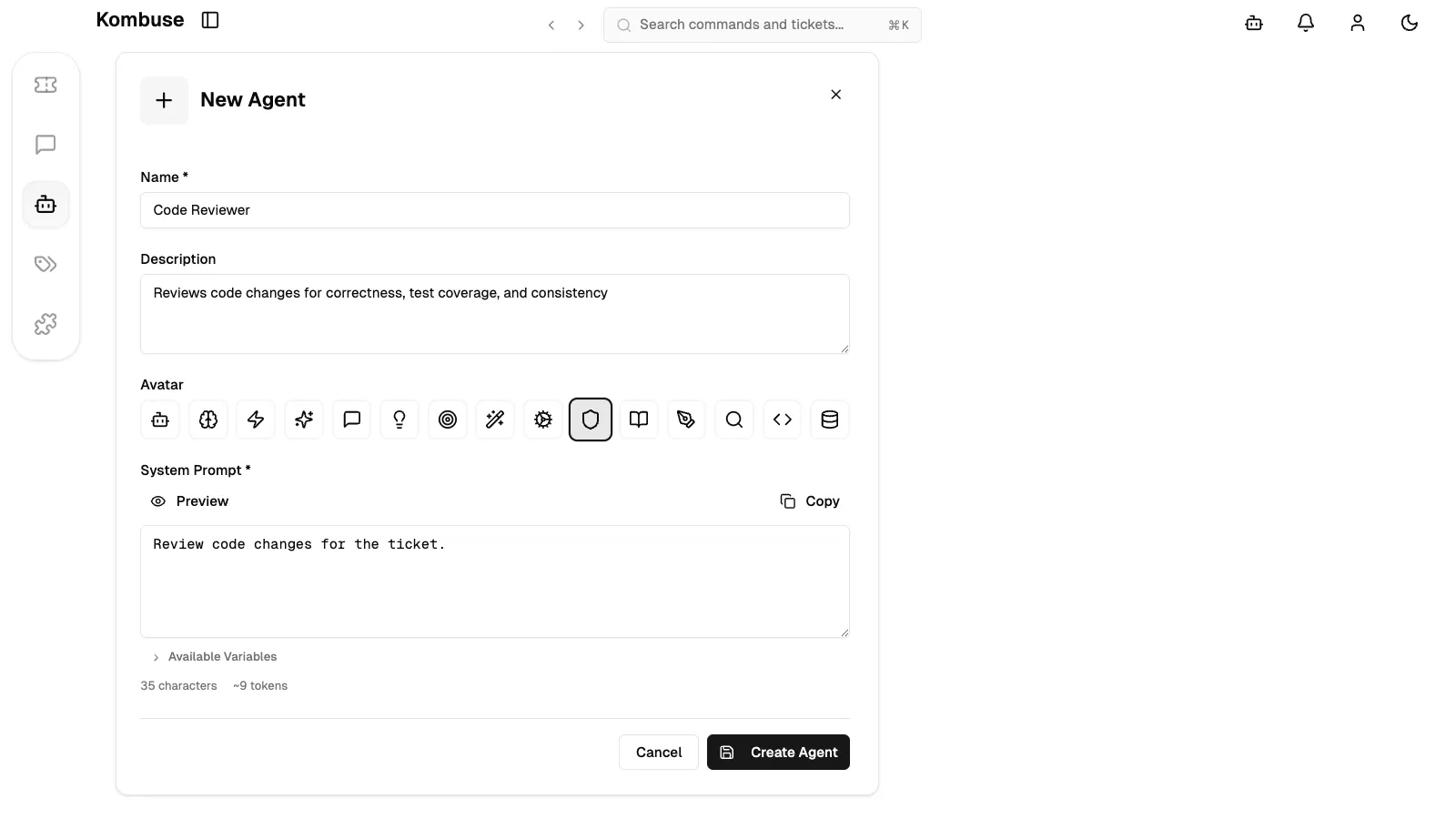The width and height of the screenshot is (1456, 819).
Task: Open the tags section in the sidebar
Action: [45, 264]
